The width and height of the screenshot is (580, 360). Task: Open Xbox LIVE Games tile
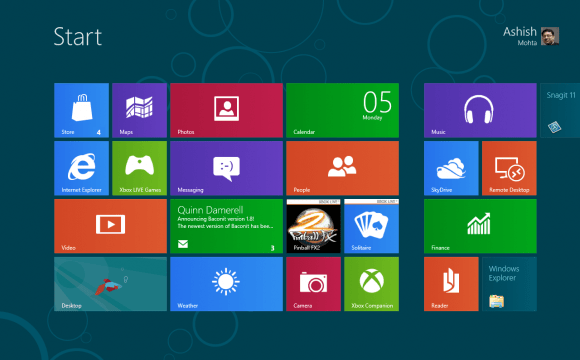point(139,168)
